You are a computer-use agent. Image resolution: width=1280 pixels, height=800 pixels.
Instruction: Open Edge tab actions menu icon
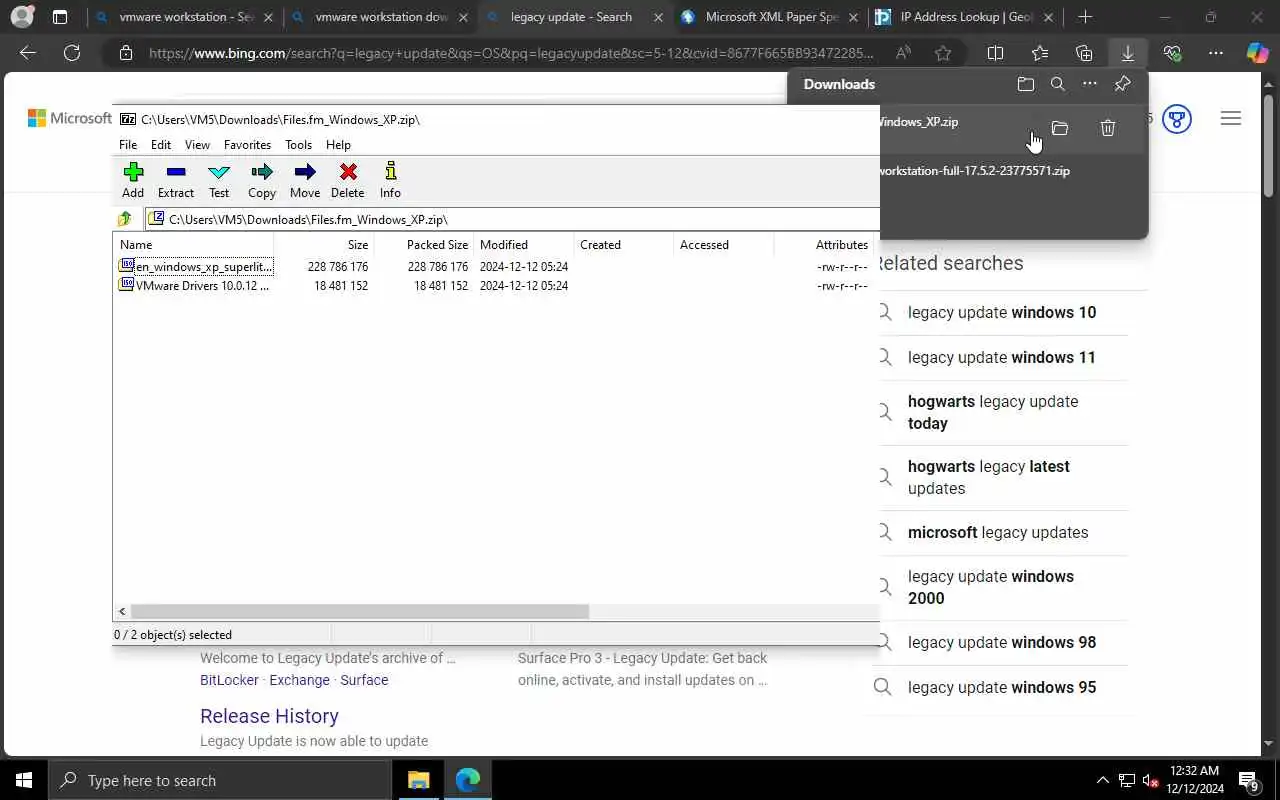60,17
